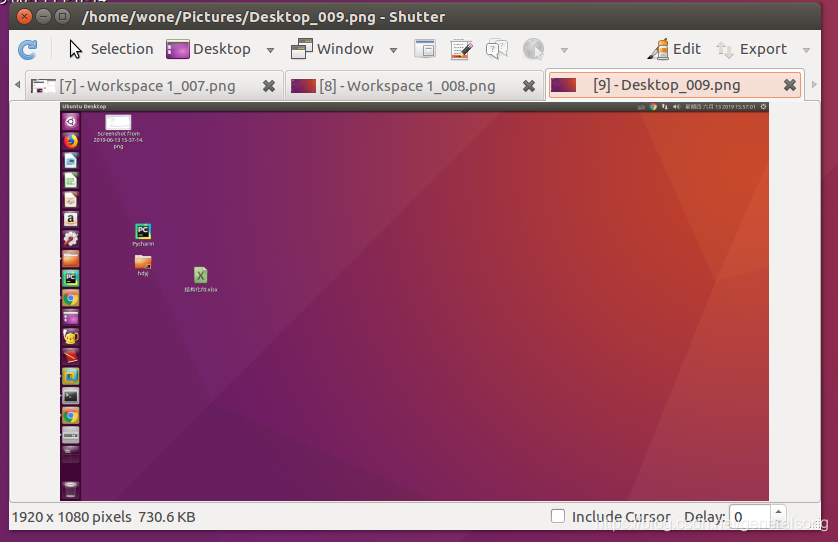
Task: Click the redo last screenshot icon
Action: click(27, 50)
